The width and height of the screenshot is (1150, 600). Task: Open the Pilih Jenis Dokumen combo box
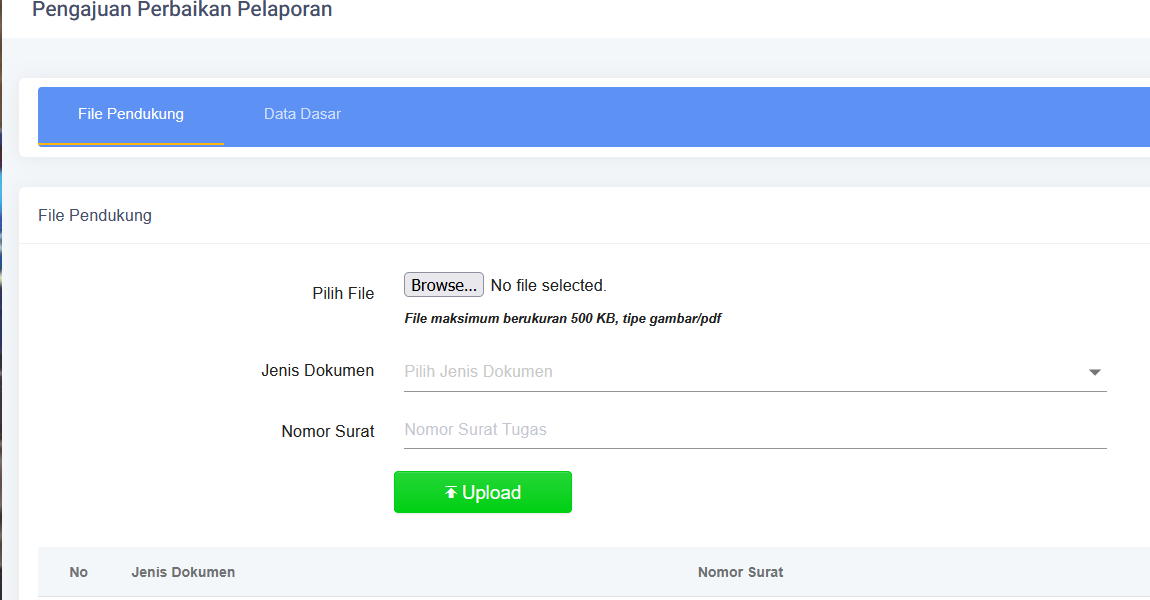(x=755, y=372)
